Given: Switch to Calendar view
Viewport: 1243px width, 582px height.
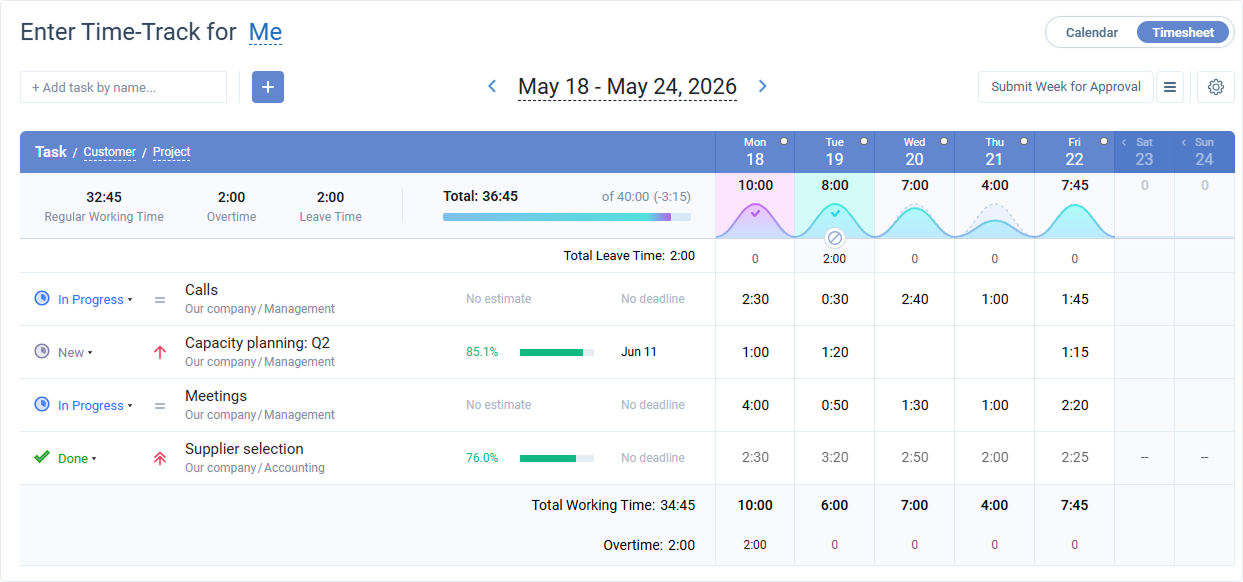Looking at the screenshot, I should click(x=1091, y=32).
